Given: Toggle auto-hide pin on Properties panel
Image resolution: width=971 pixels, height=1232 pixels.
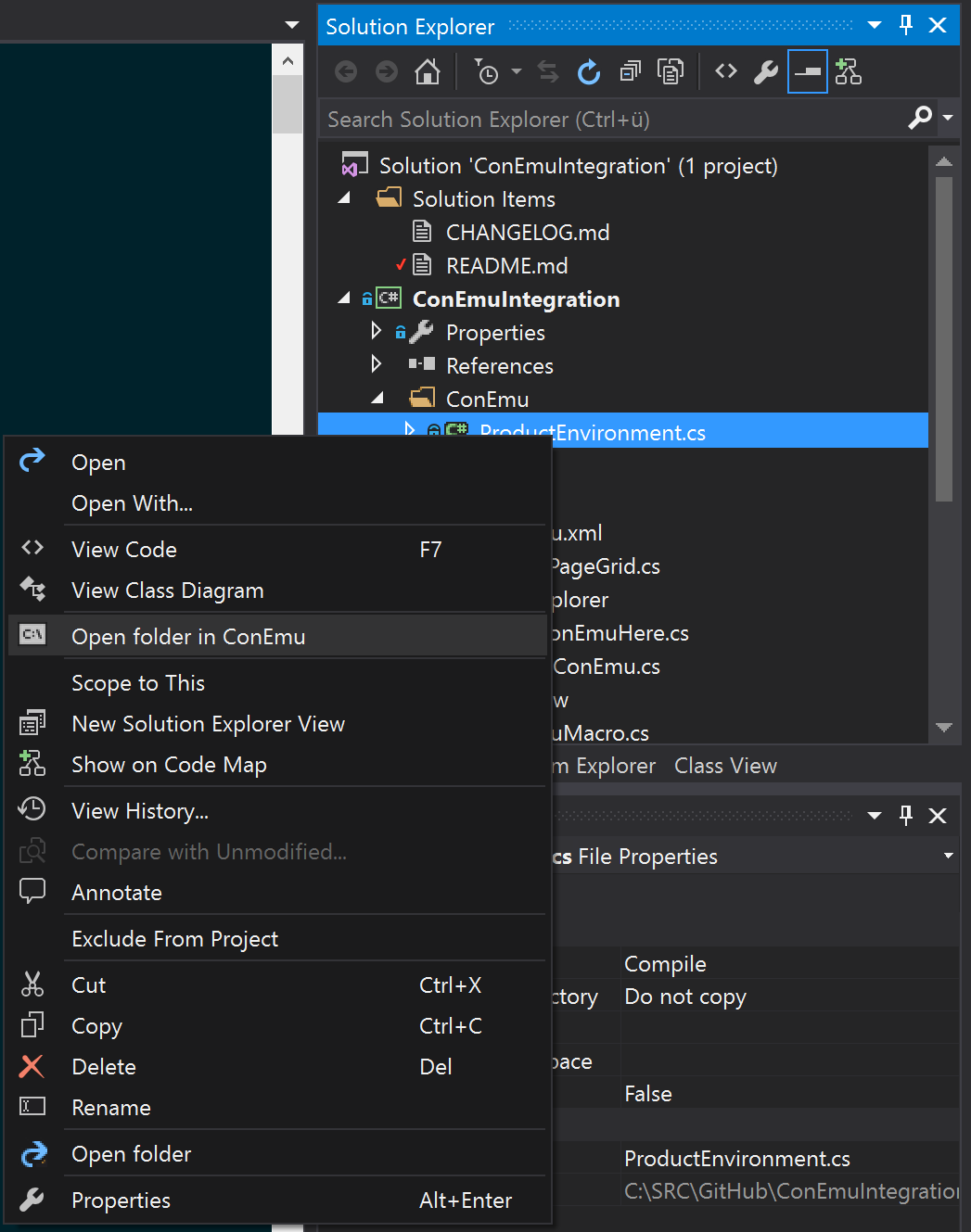Looking at the screenshot, I should pos(906,816).
